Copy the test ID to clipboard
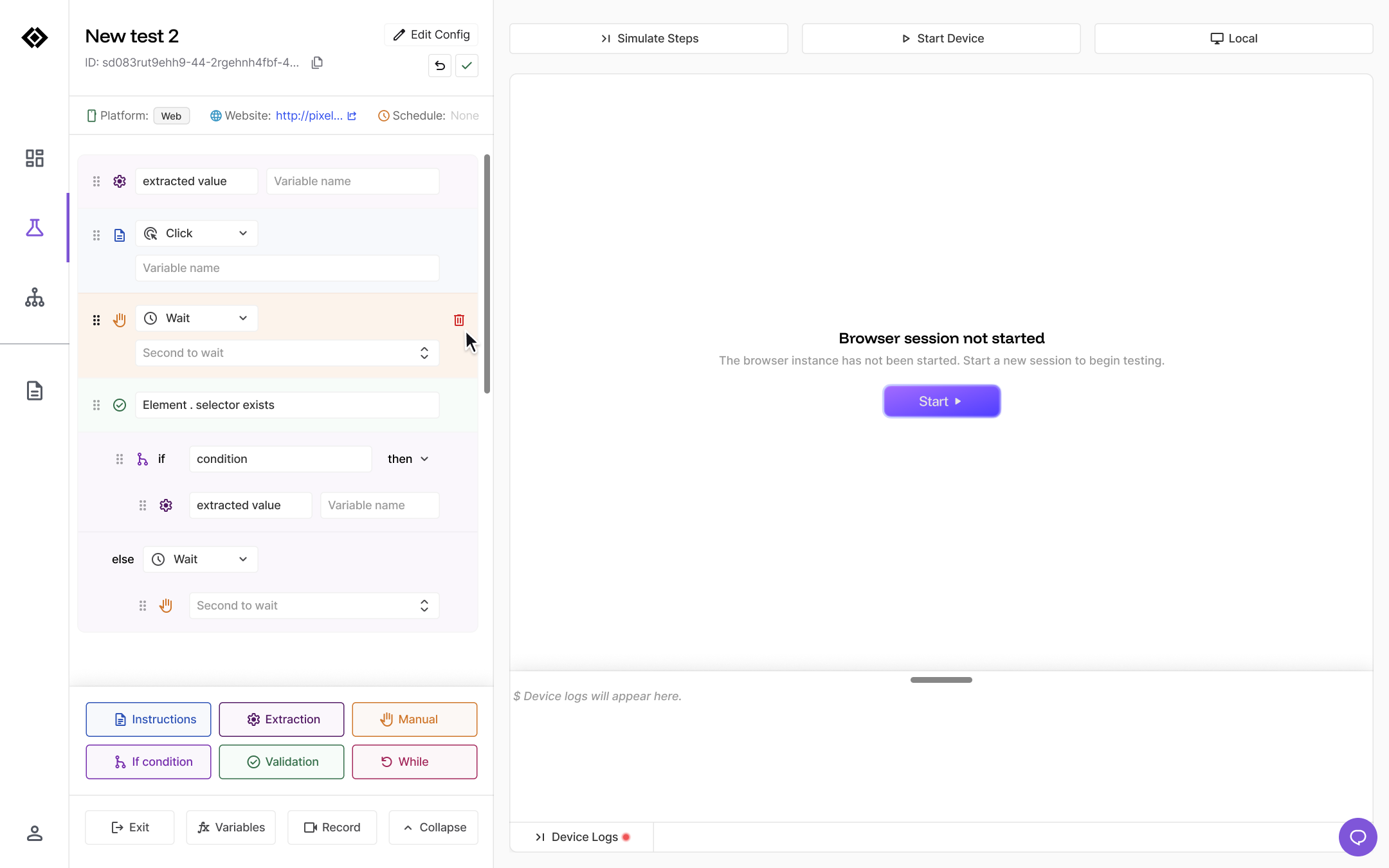The image size is (1389, 868). point(316,62)
